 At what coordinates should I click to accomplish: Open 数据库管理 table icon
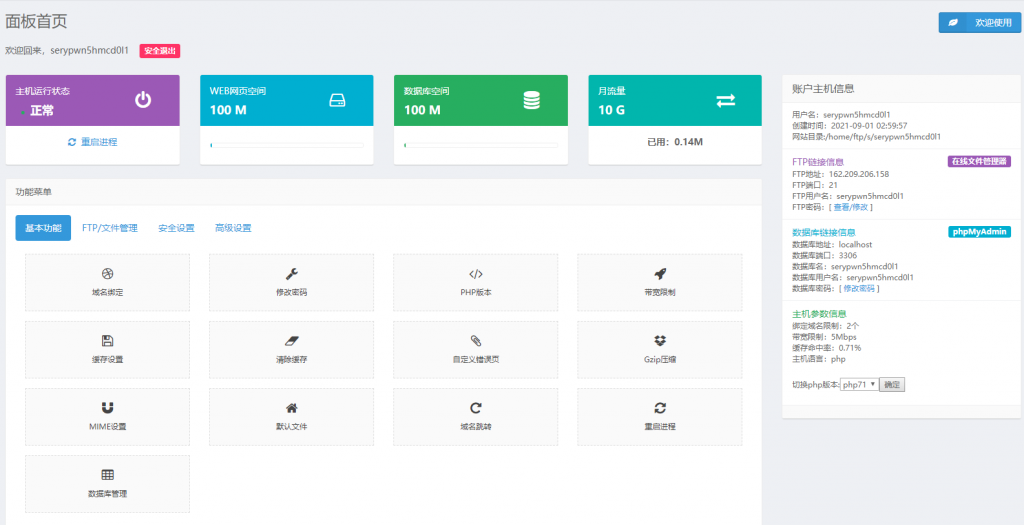tap(107, 474)
